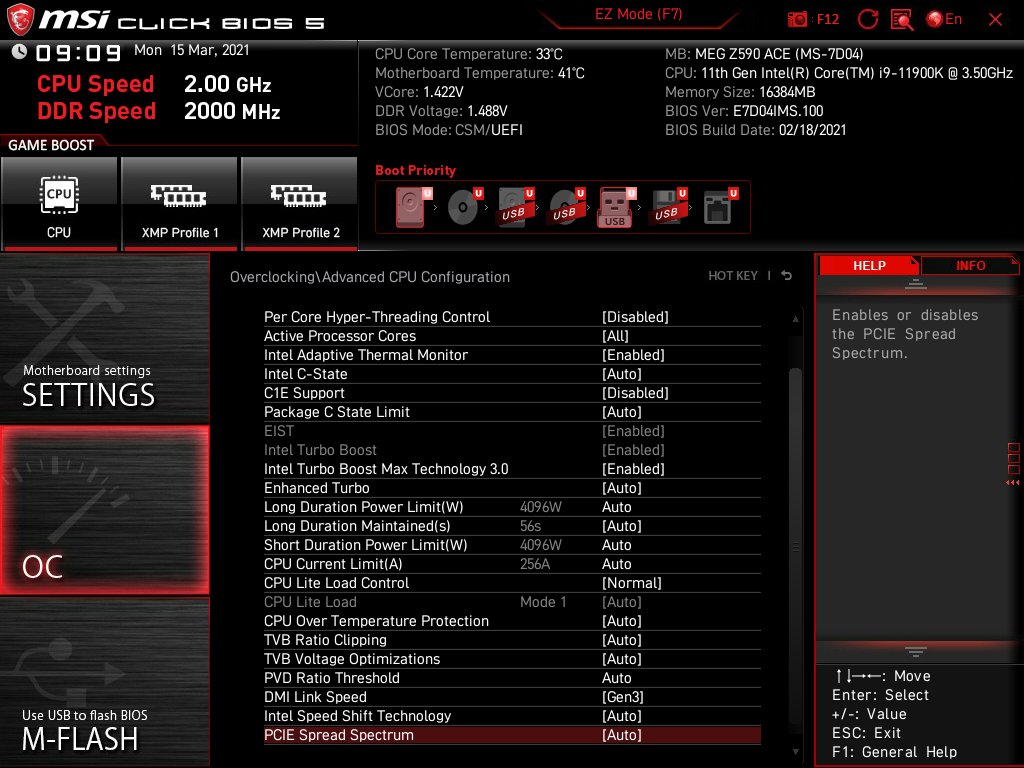Switch to EZ Mode (F7)
This screenshot has width=1024, height=768.
pyautogui.click(x=638, y=14)
